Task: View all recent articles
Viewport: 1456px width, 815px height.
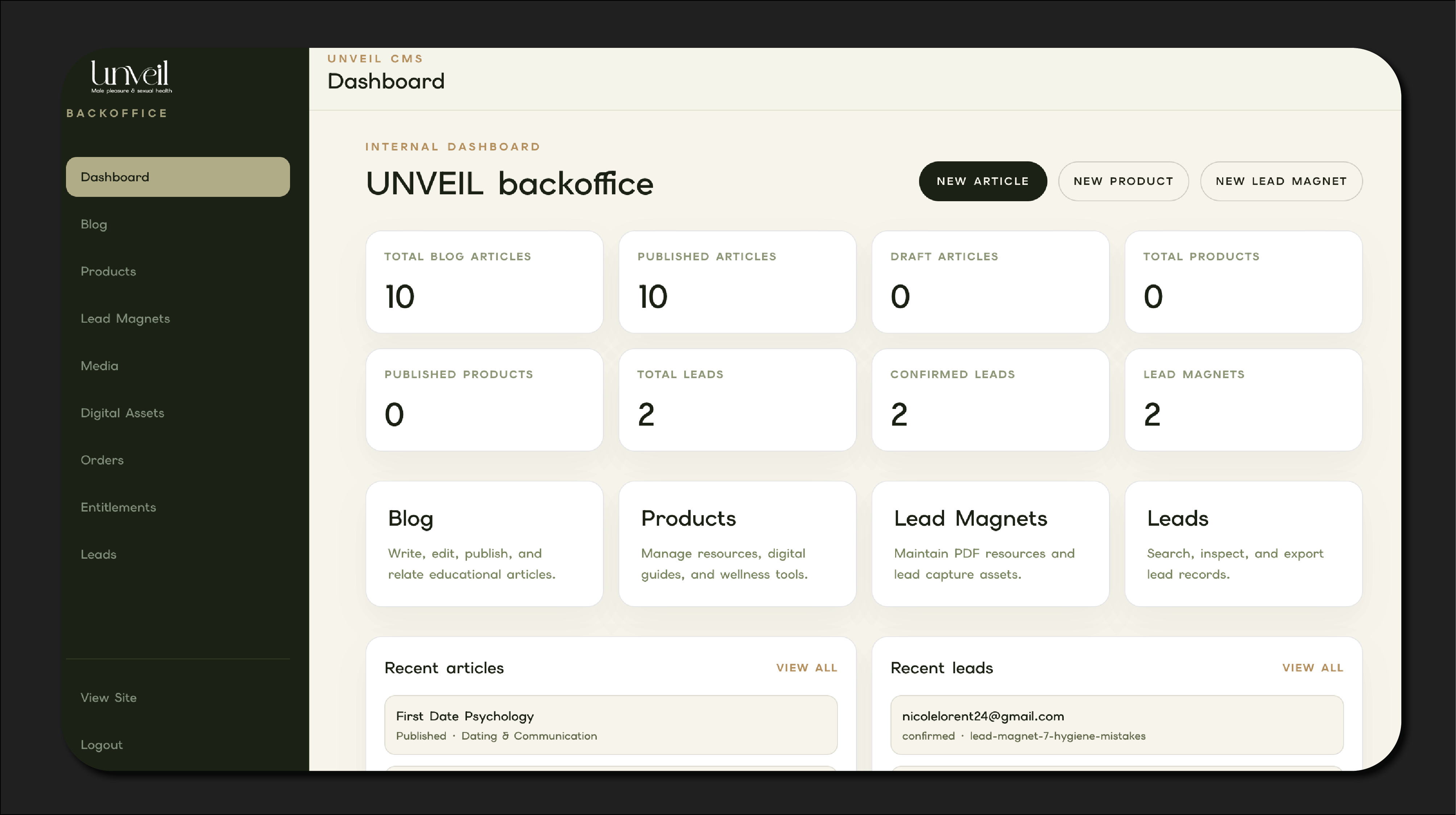Action: [807, 668]
